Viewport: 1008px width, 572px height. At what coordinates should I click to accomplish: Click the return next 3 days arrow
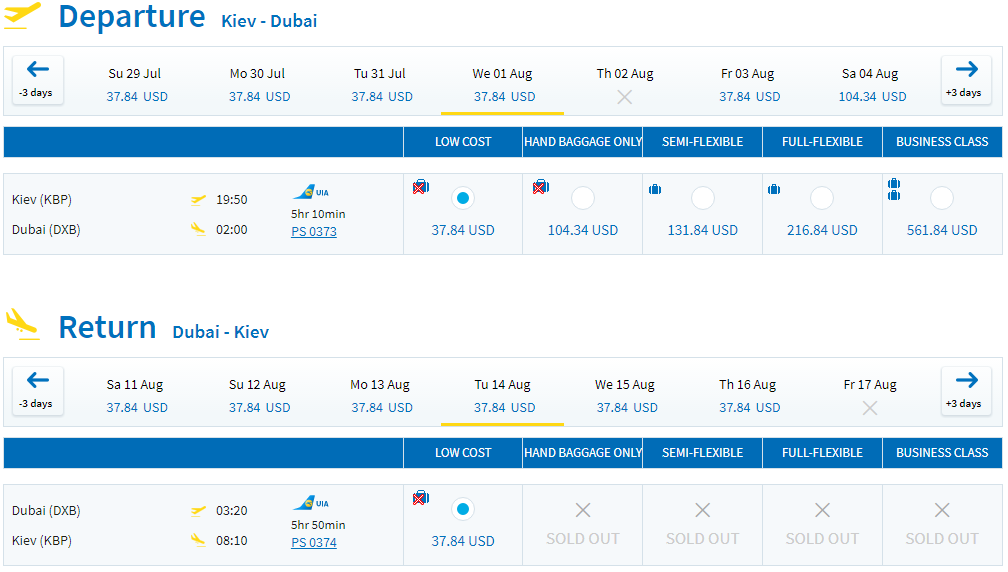[x=966, y=391]
